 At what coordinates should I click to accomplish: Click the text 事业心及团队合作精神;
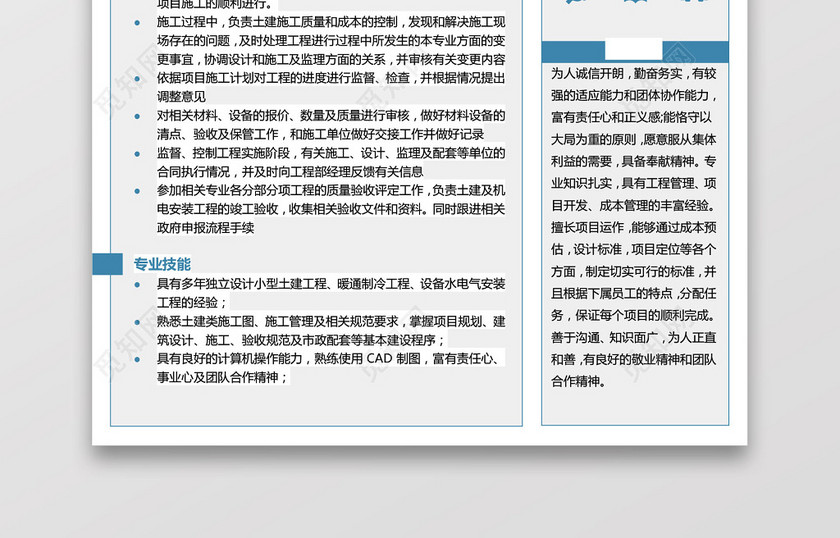pyautogui.click(x=223, y=378)
